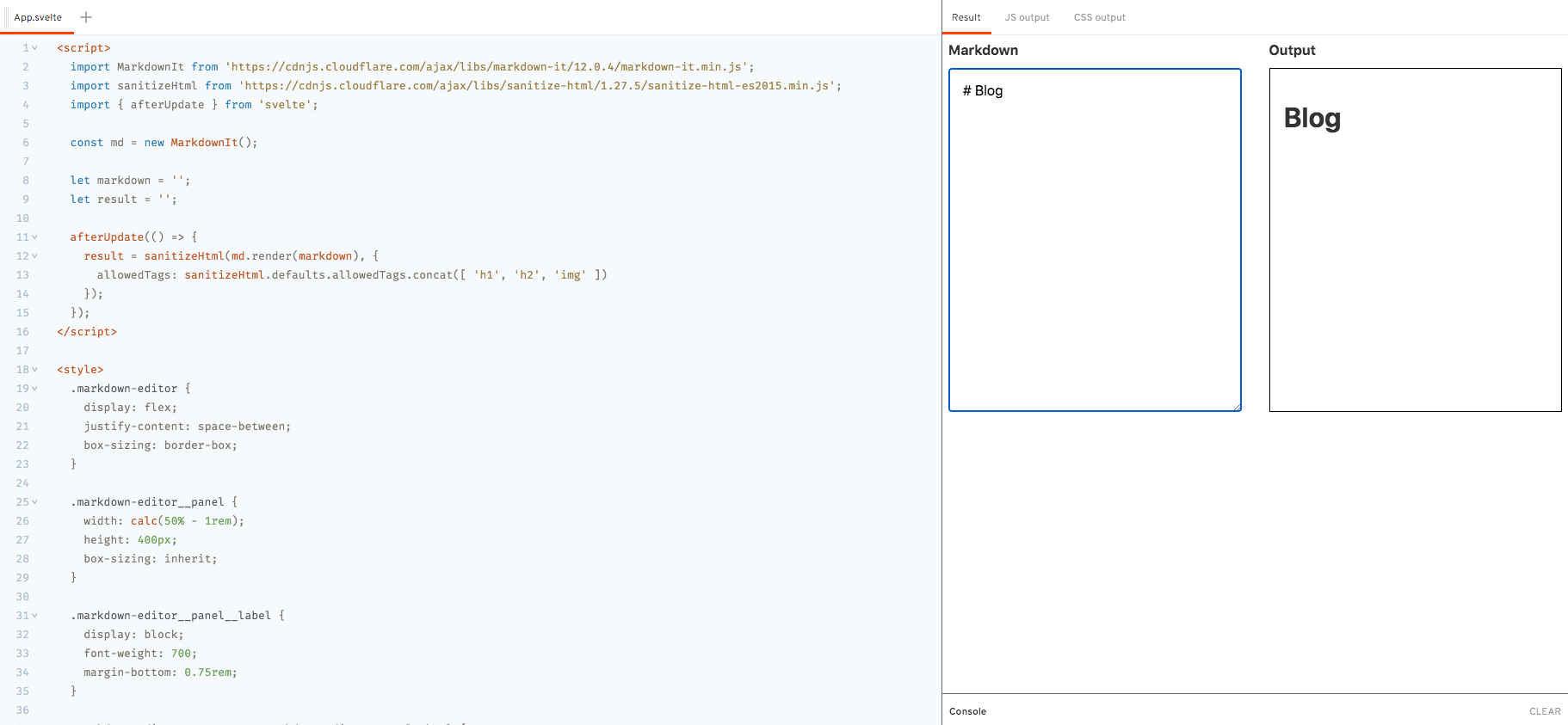
Task: Click 'font-weight: 700;' declaration
Action: point(140,654)
